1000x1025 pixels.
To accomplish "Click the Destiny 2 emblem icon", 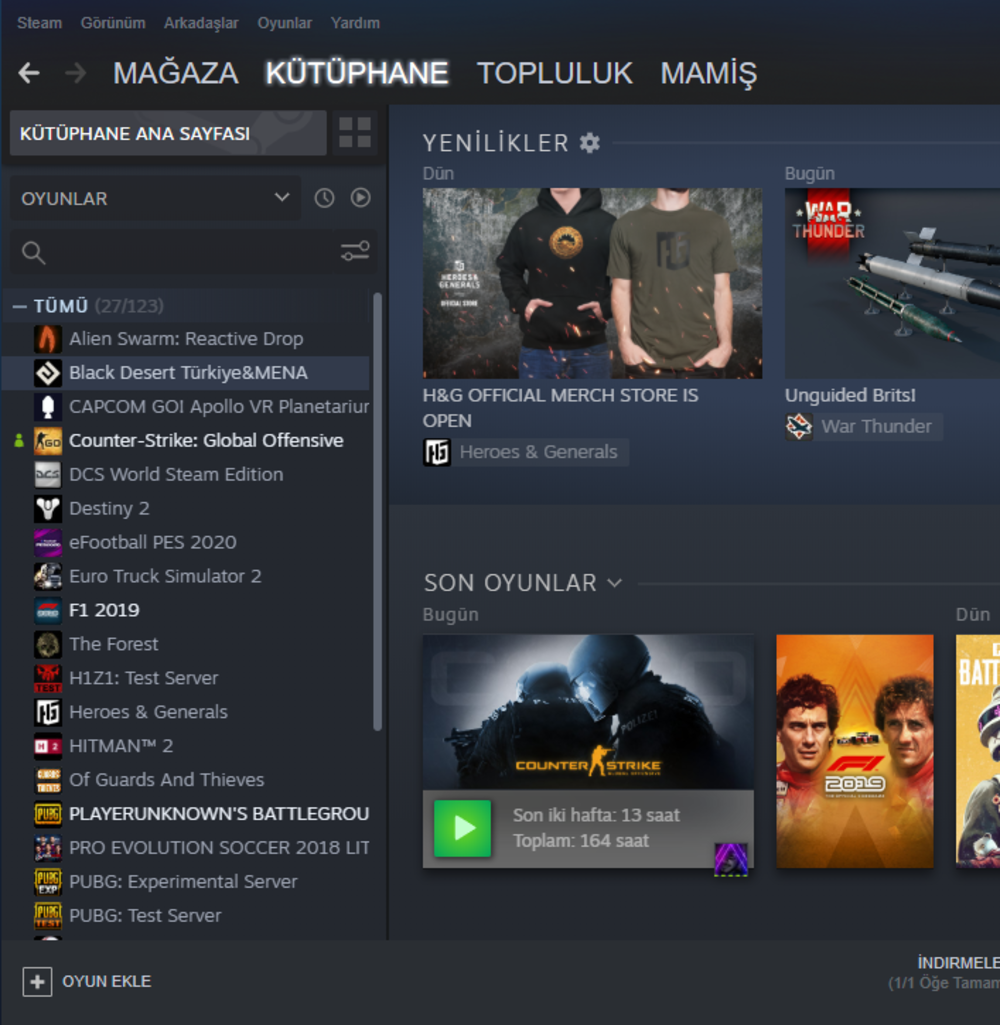I will (48, 509).
